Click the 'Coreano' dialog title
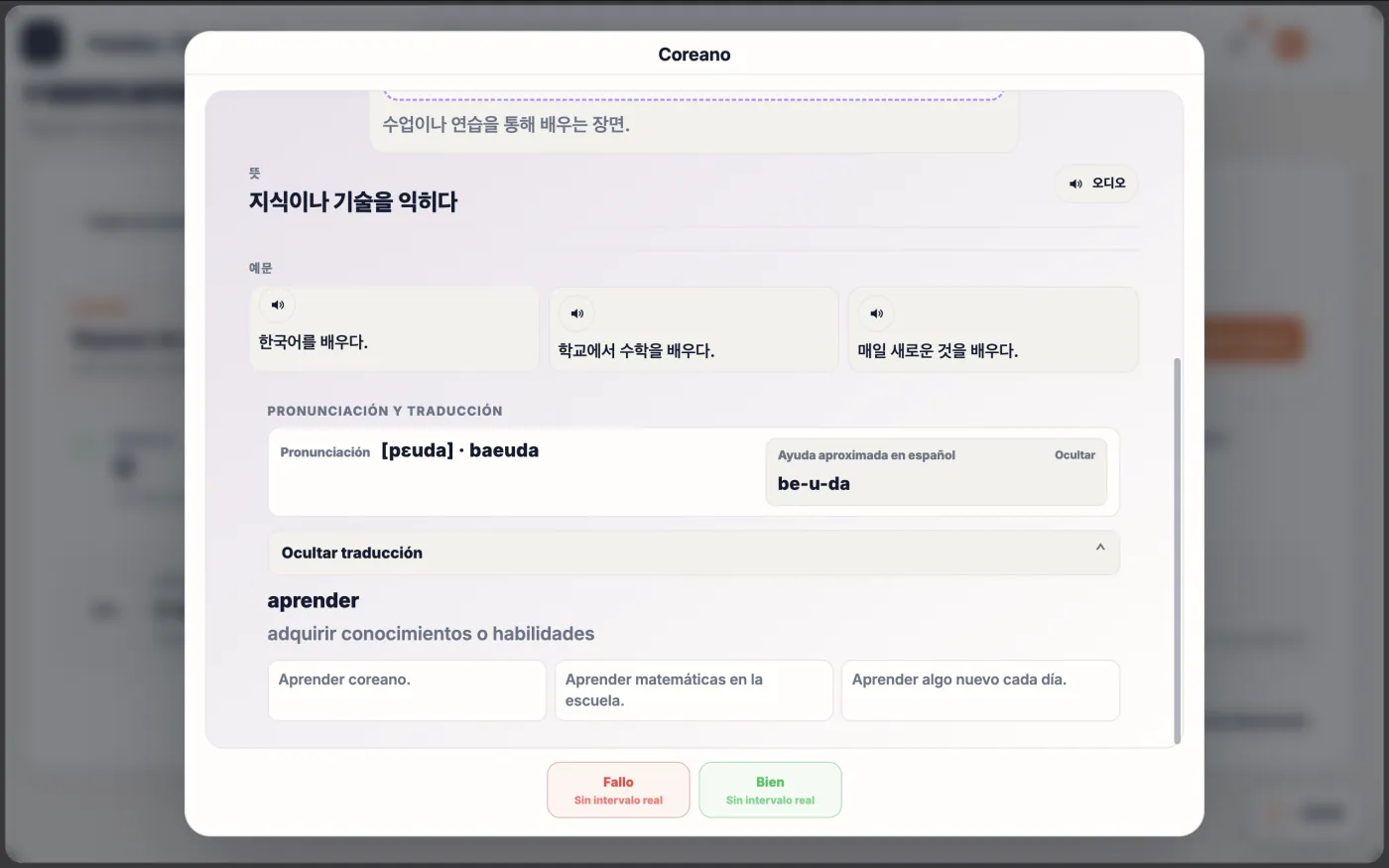The height and width of the screenshot is (868, 1389). coord(694,55)
